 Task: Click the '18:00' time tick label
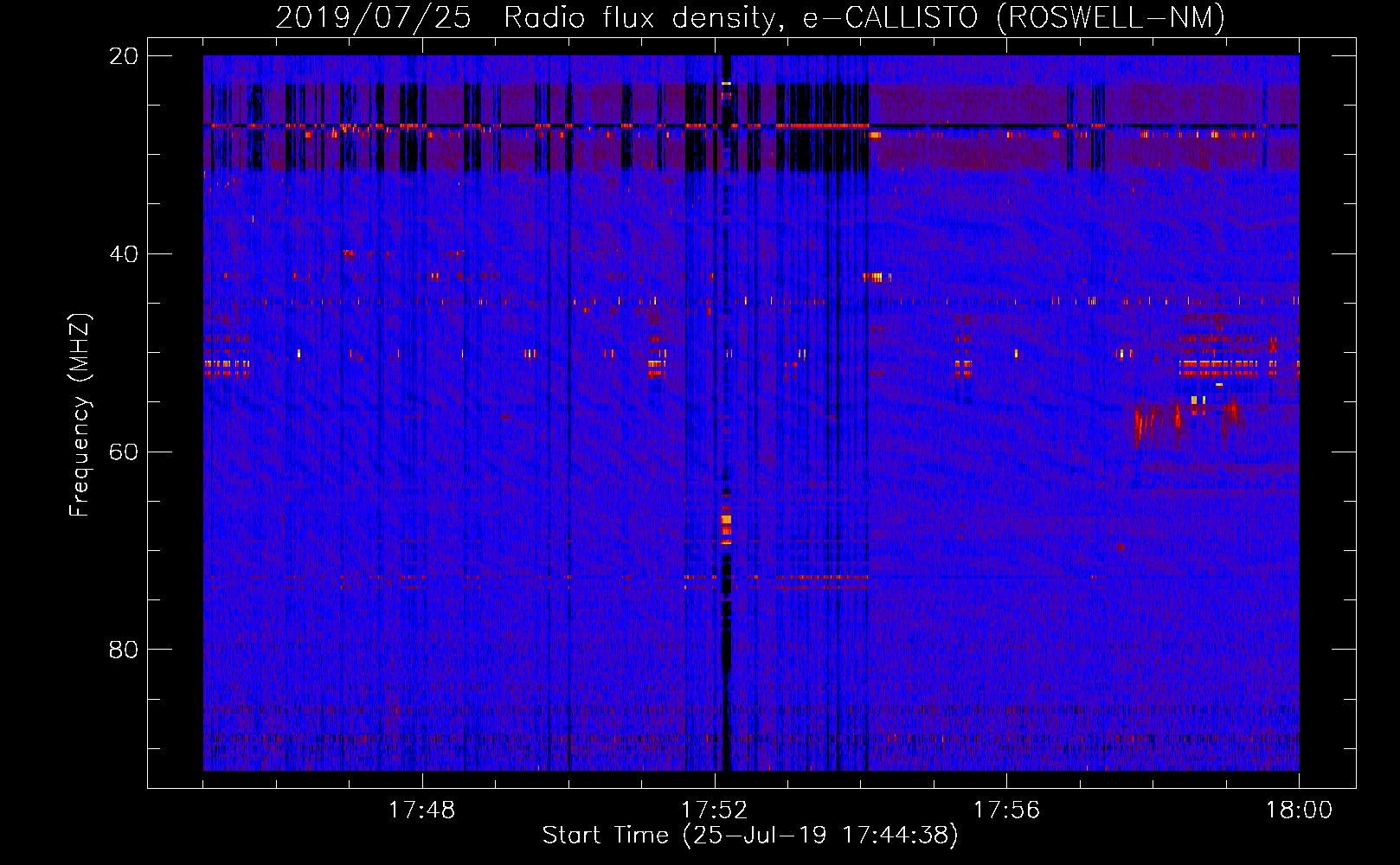tap(1299, 811)
